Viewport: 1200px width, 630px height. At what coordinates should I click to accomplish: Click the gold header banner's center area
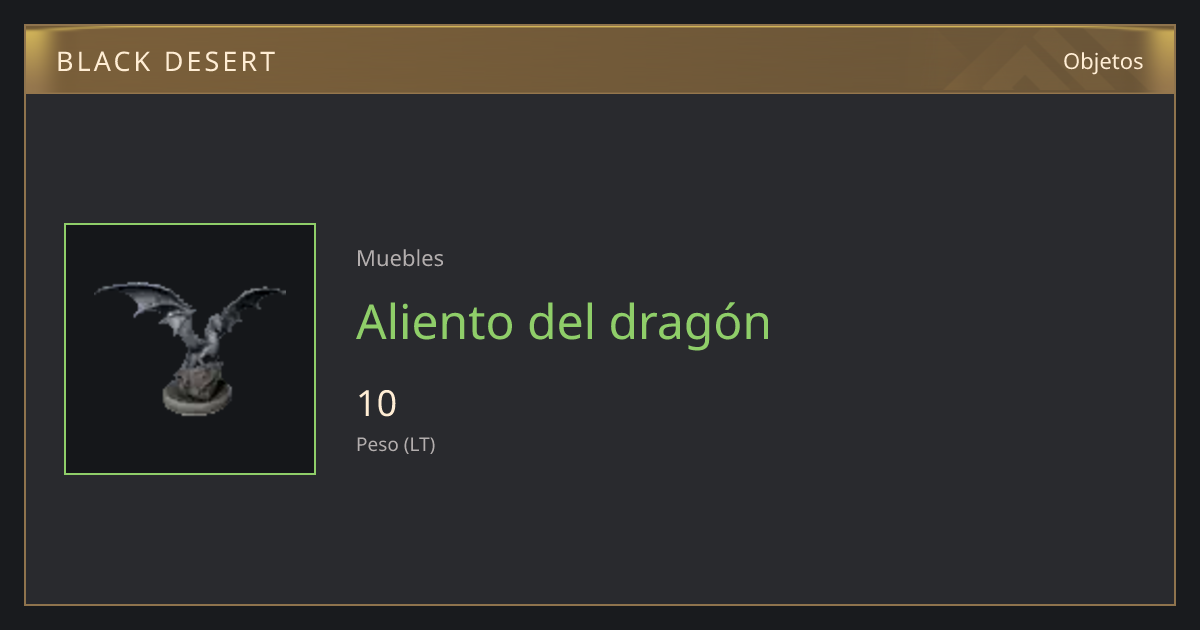pos(600,60)
